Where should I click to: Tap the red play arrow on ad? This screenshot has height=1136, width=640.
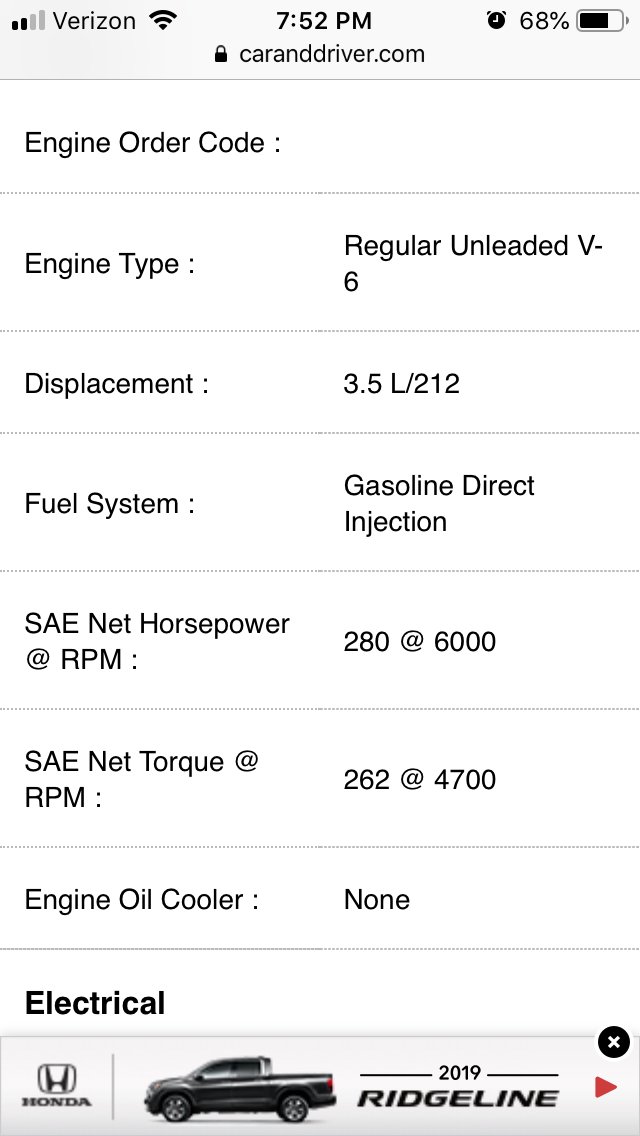[x=605, y=1087]
